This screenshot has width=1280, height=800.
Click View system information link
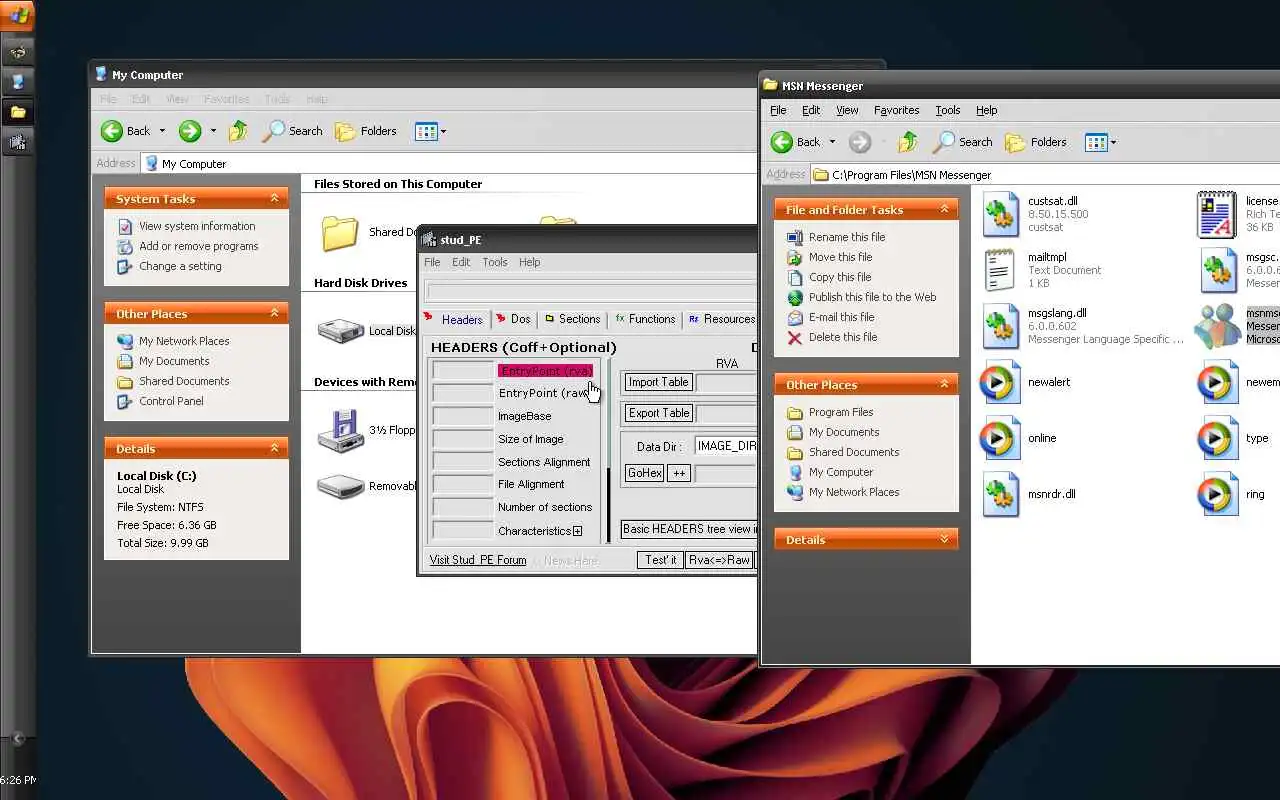click(x=197, y=226)
